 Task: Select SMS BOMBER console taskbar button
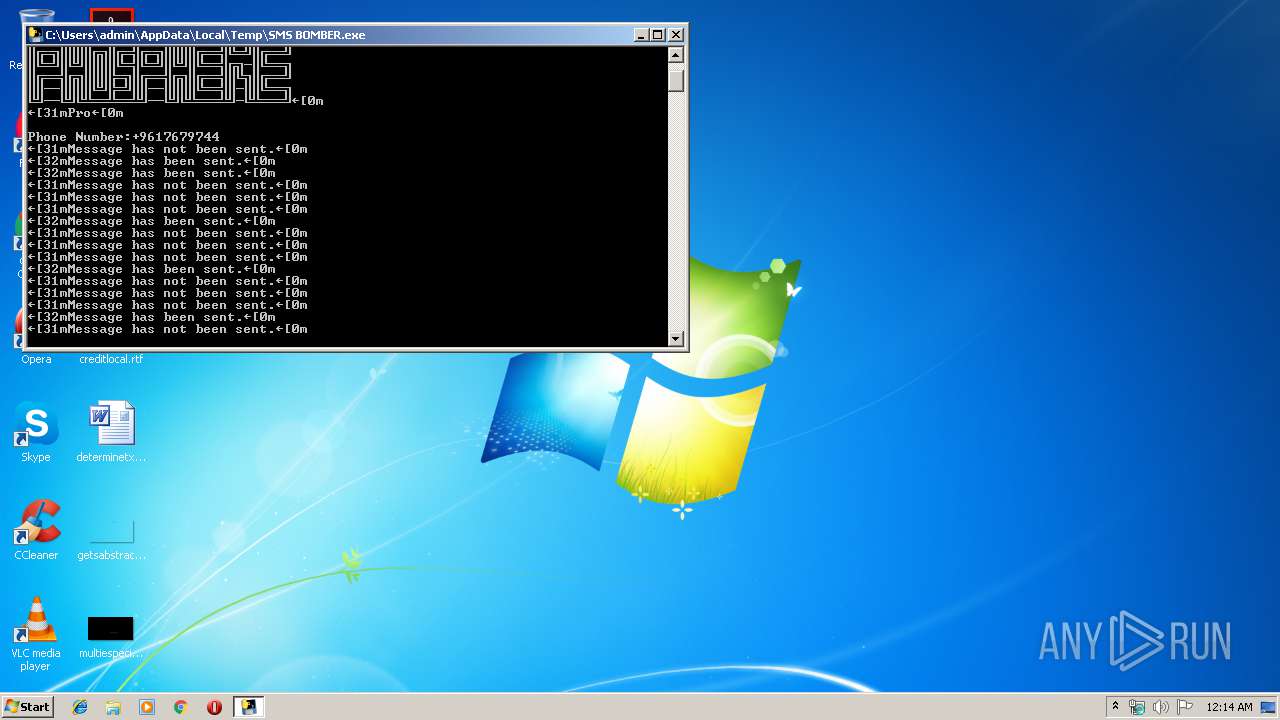248,707
